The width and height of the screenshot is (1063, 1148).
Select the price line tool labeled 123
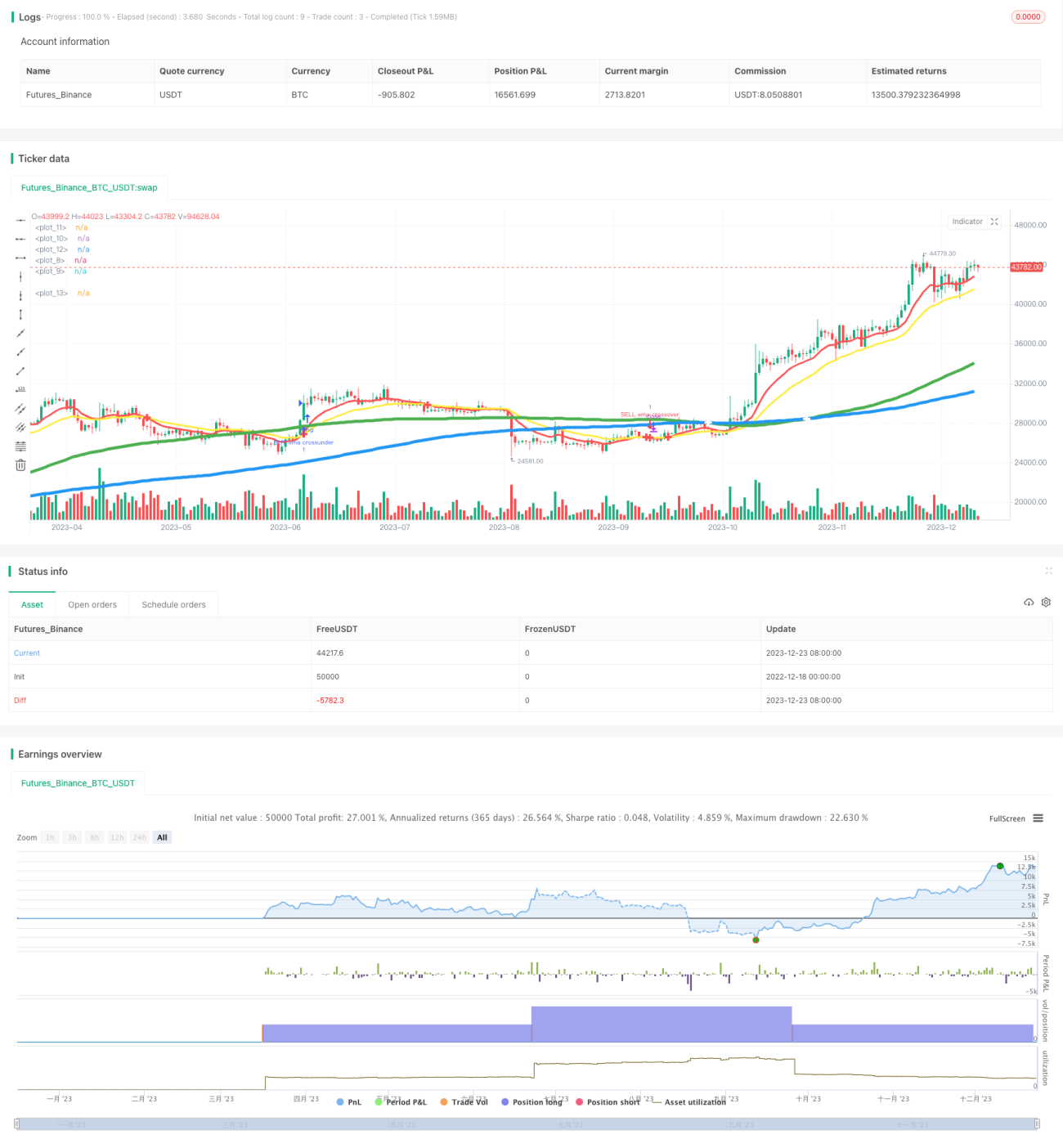20,389
